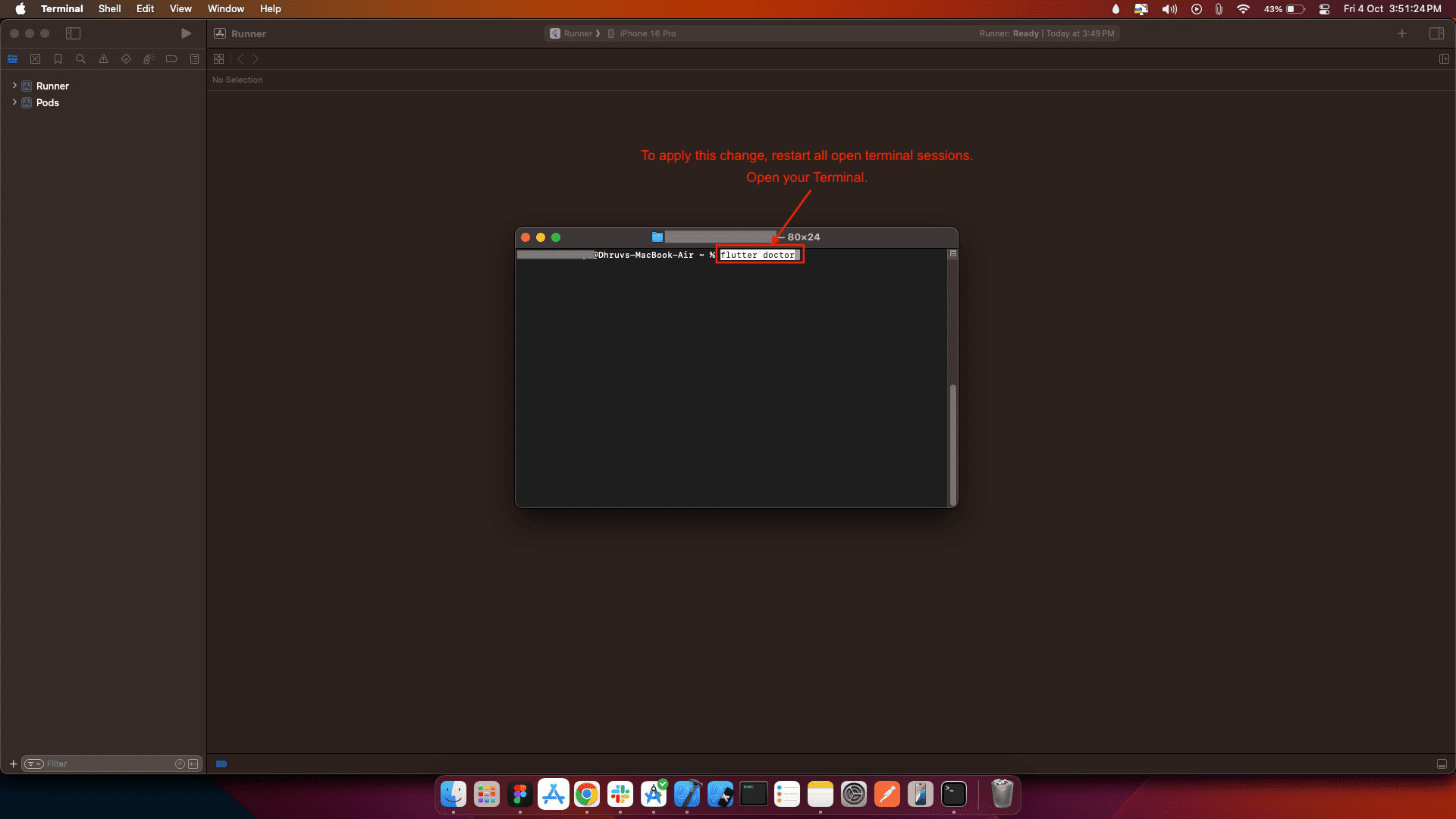Open the Bookmark navigator icon
Viewport: 1456px width, 819px height.
coord(58,59)
